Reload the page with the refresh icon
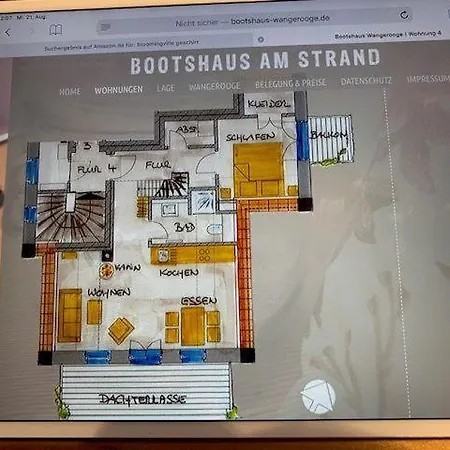The height and width of the screenshot is (450, 450). tap(404, 15)
